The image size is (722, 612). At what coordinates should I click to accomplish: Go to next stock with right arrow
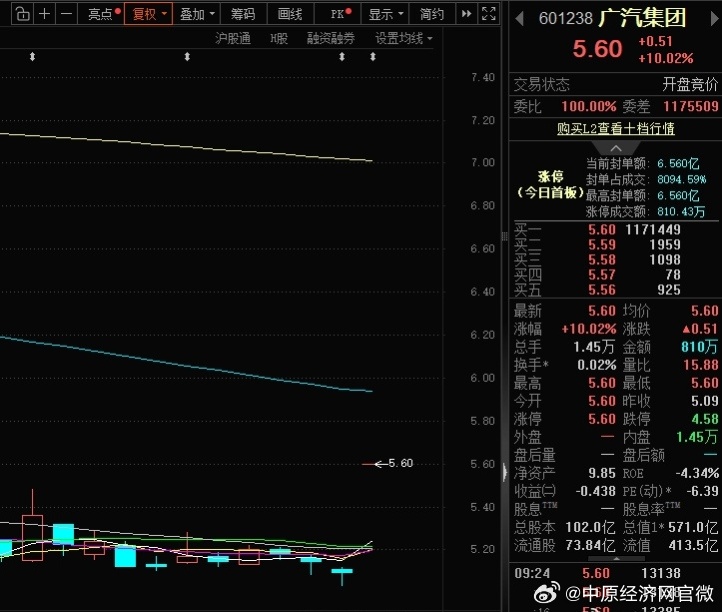714,19
